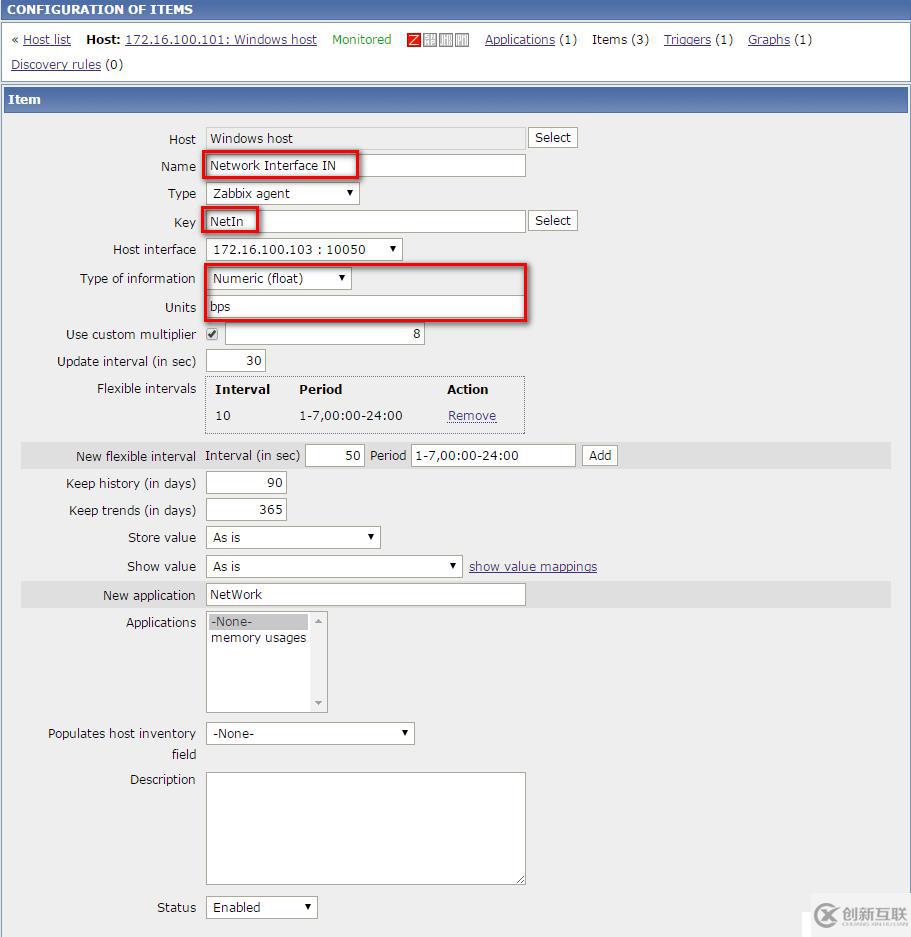This screenshot has height=937, width=911.
Task: Open the Type of information dropdown
Action: coord(279,278)
